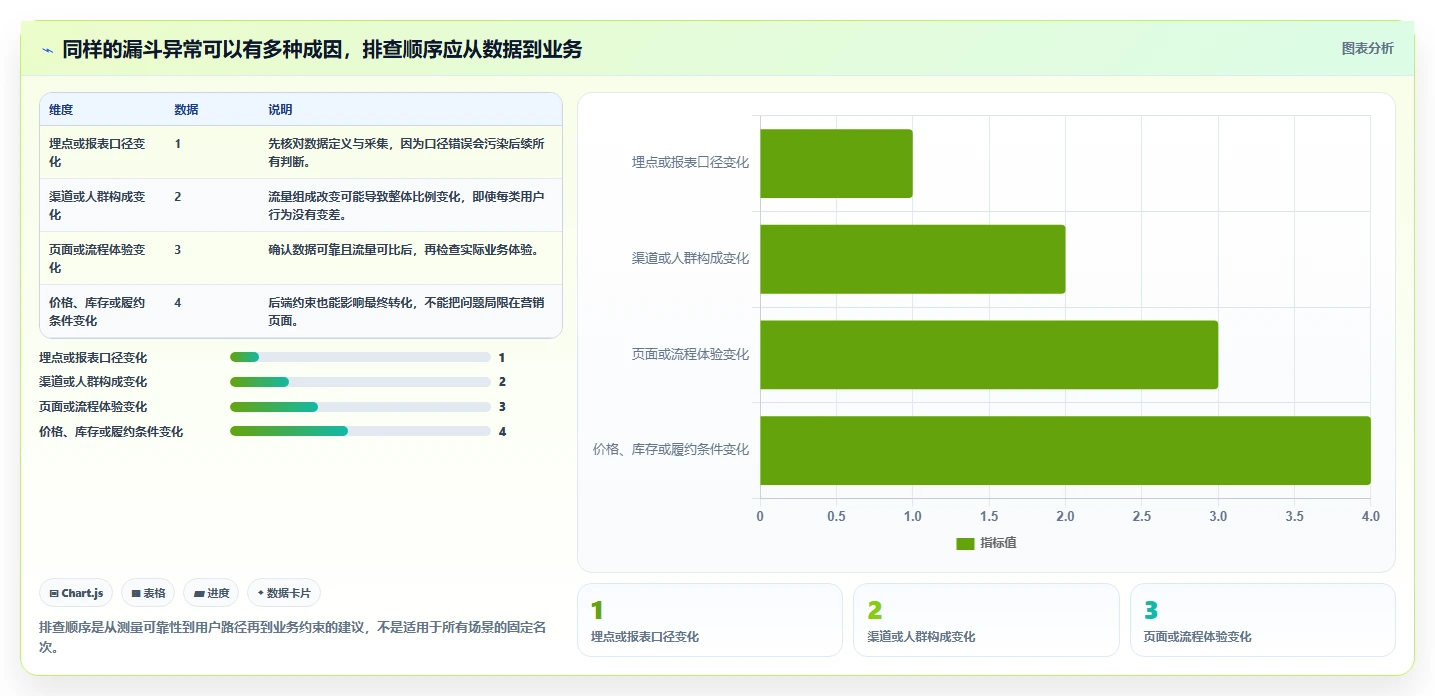
Task: Select the Chart.js tag chip
Action: [77, 593]
